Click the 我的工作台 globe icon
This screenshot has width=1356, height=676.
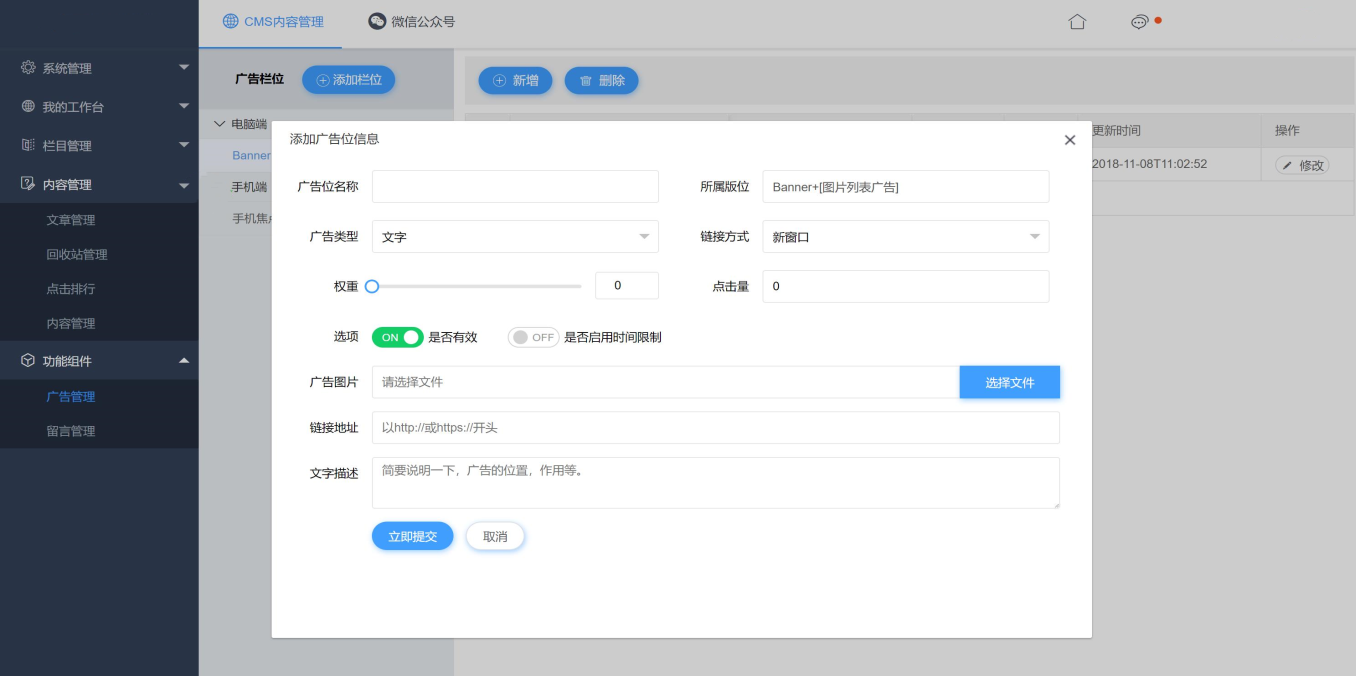click(x=28, y=106)
